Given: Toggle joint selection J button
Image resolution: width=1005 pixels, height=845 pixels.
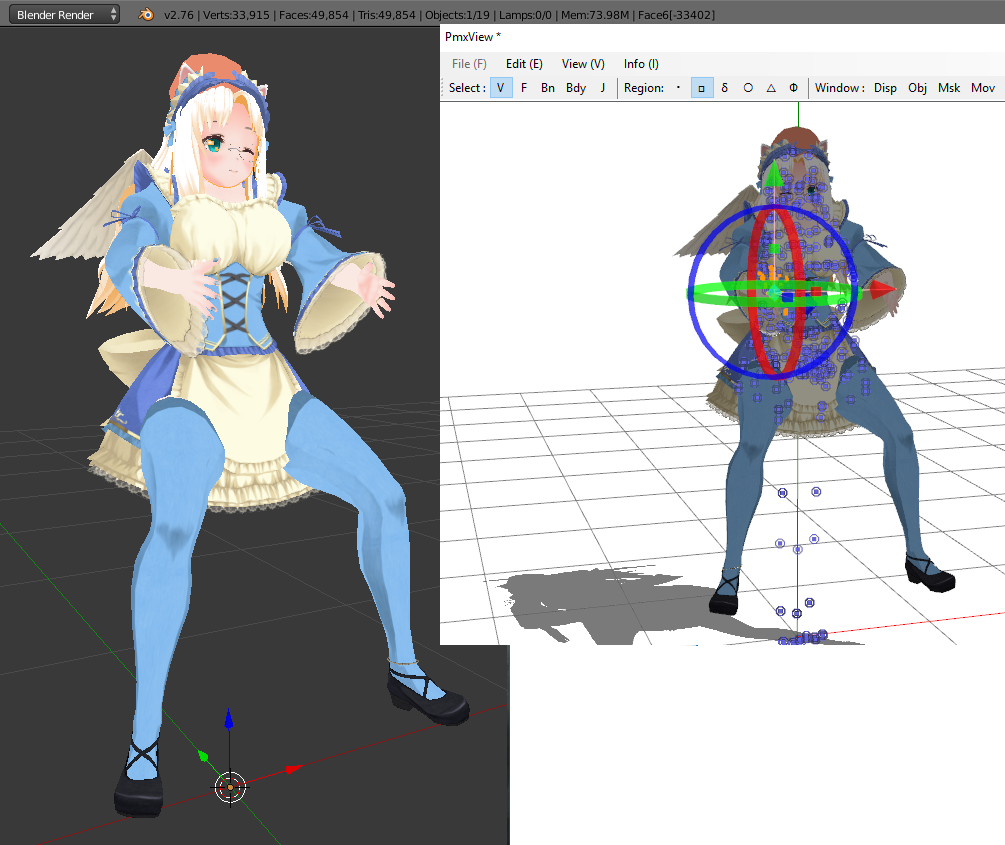Looking at the screenshot, I should pyautogui.click(x=602, y=88).
